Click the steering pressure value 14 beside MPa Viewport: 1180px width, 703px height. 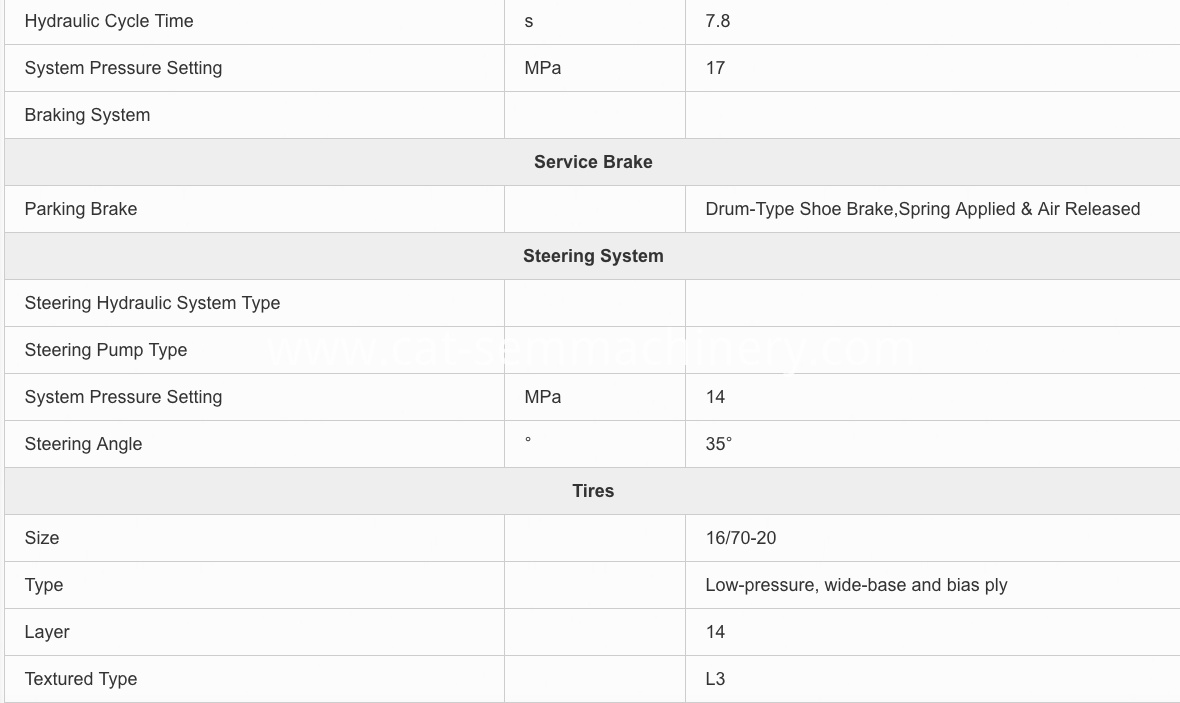coord(716,397)
